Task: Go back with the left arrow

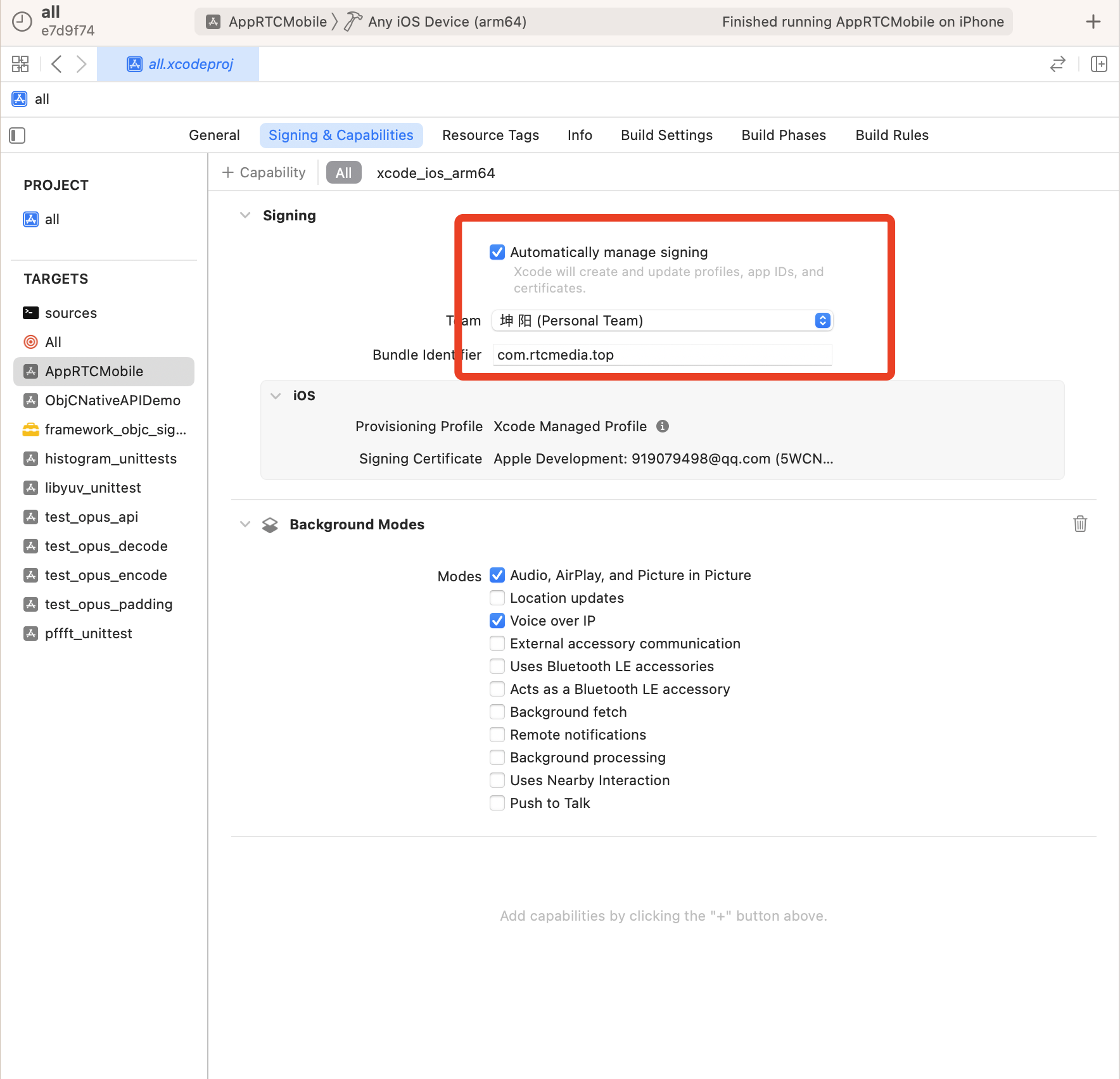Action: pos(57,64)
